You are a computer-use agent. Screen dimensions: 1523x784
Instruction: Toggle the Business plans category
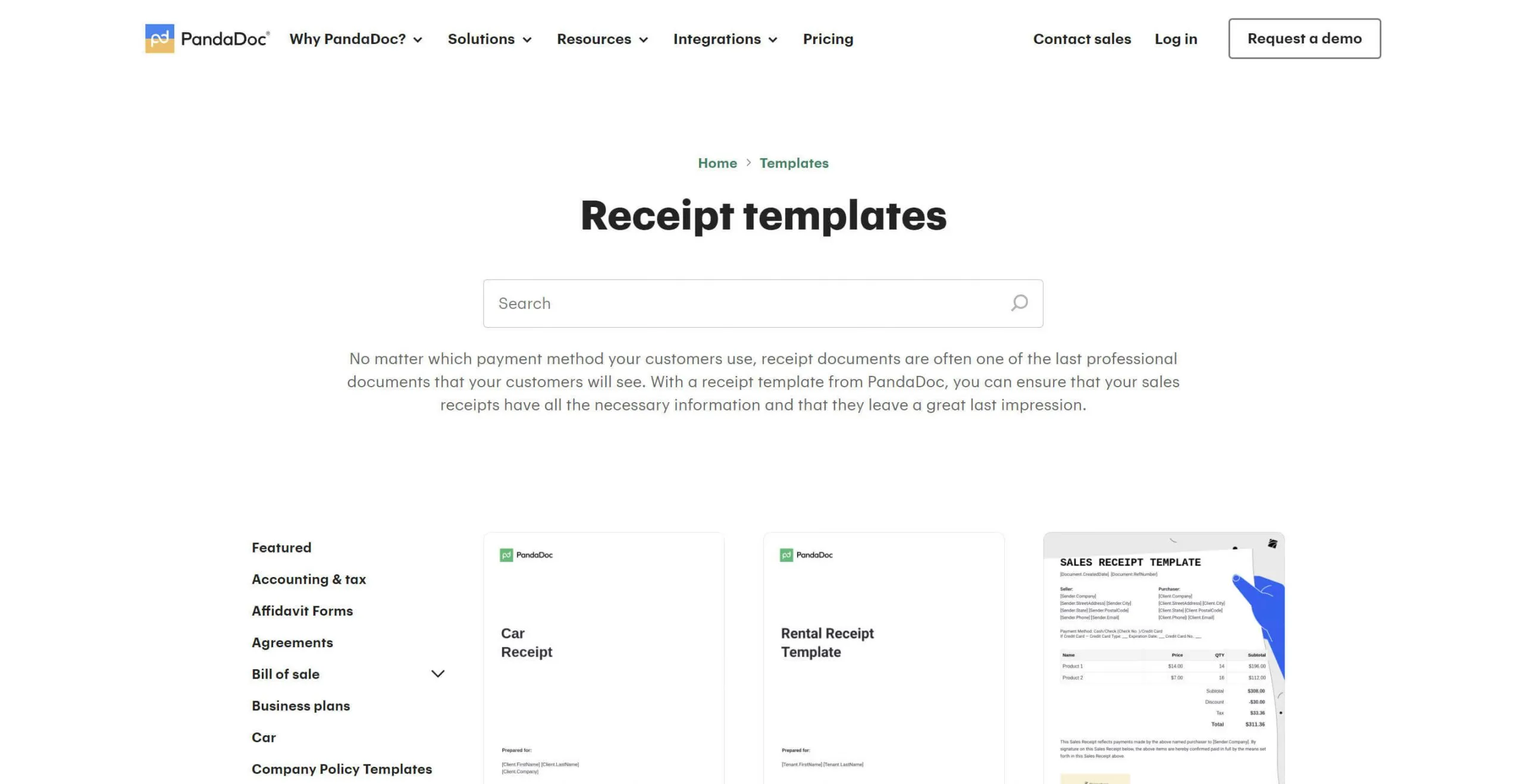pos(300,705)
